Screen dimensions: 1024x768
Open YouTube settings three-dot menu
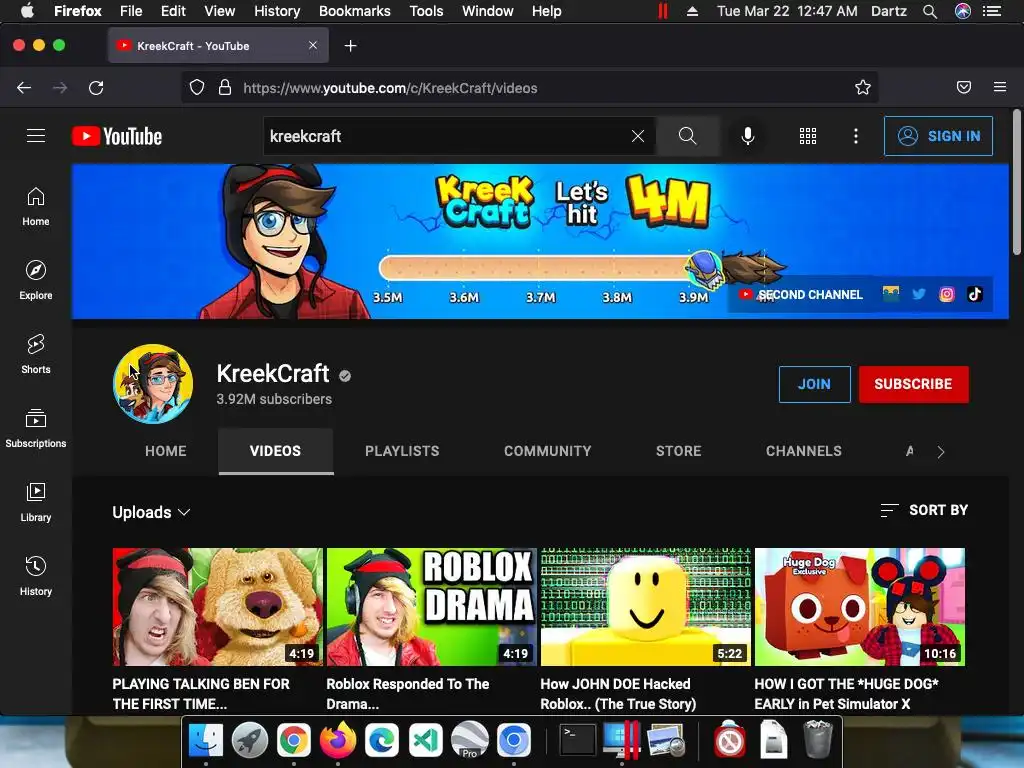[x=856, y=136]
